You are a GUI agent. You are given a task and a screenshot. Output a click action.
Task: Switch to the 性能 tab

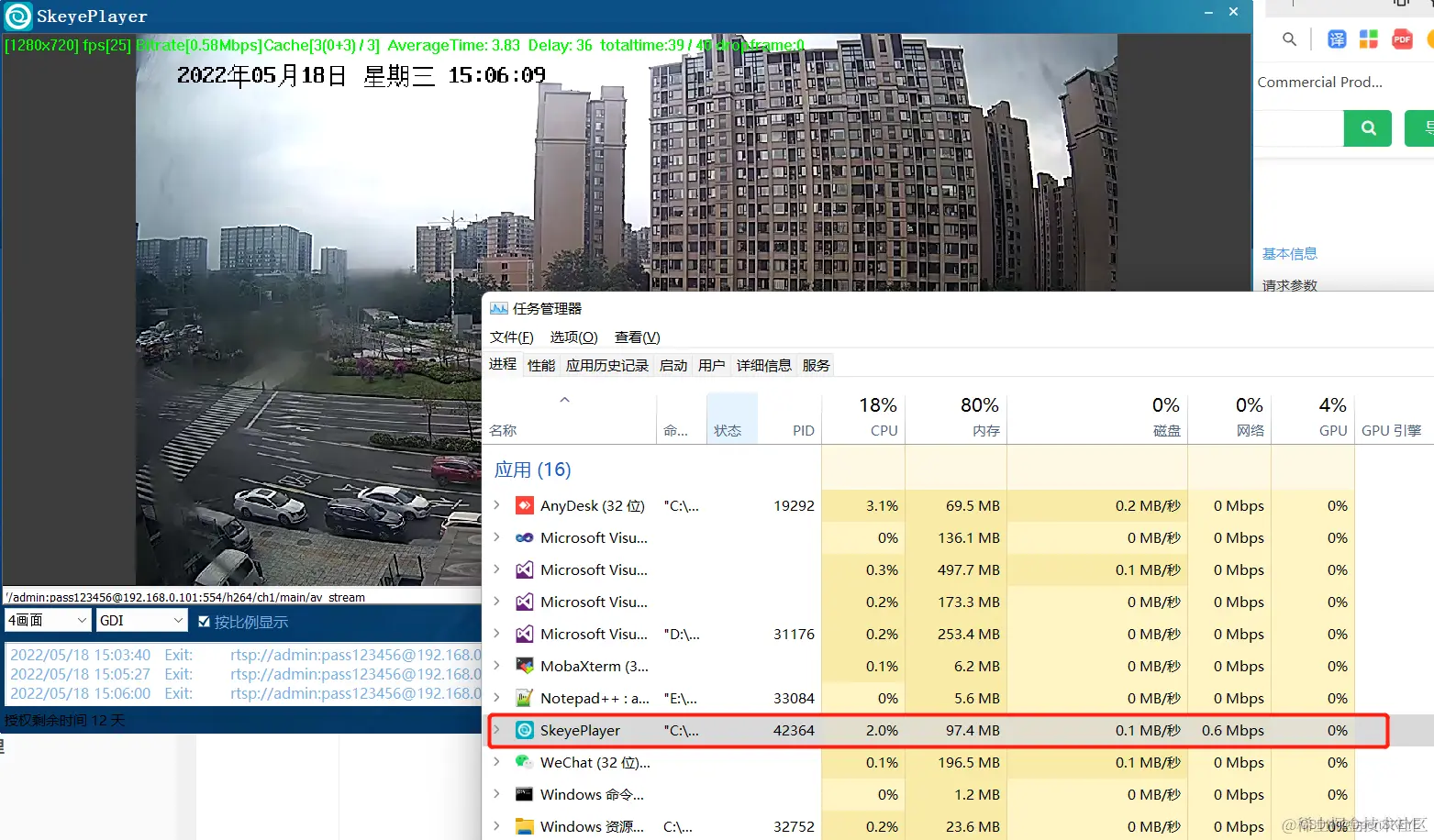coord(541,365)
